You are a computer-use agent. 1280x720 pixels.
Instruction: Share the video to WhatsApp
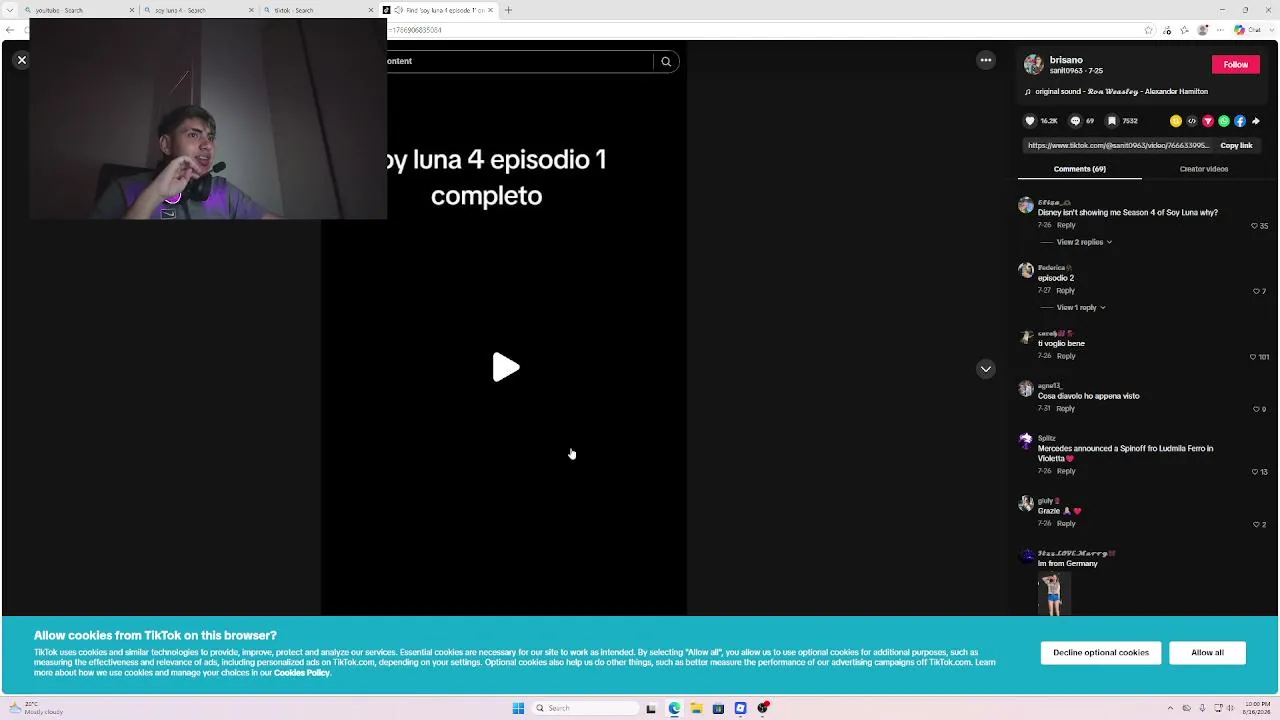tap(1224, 121)
